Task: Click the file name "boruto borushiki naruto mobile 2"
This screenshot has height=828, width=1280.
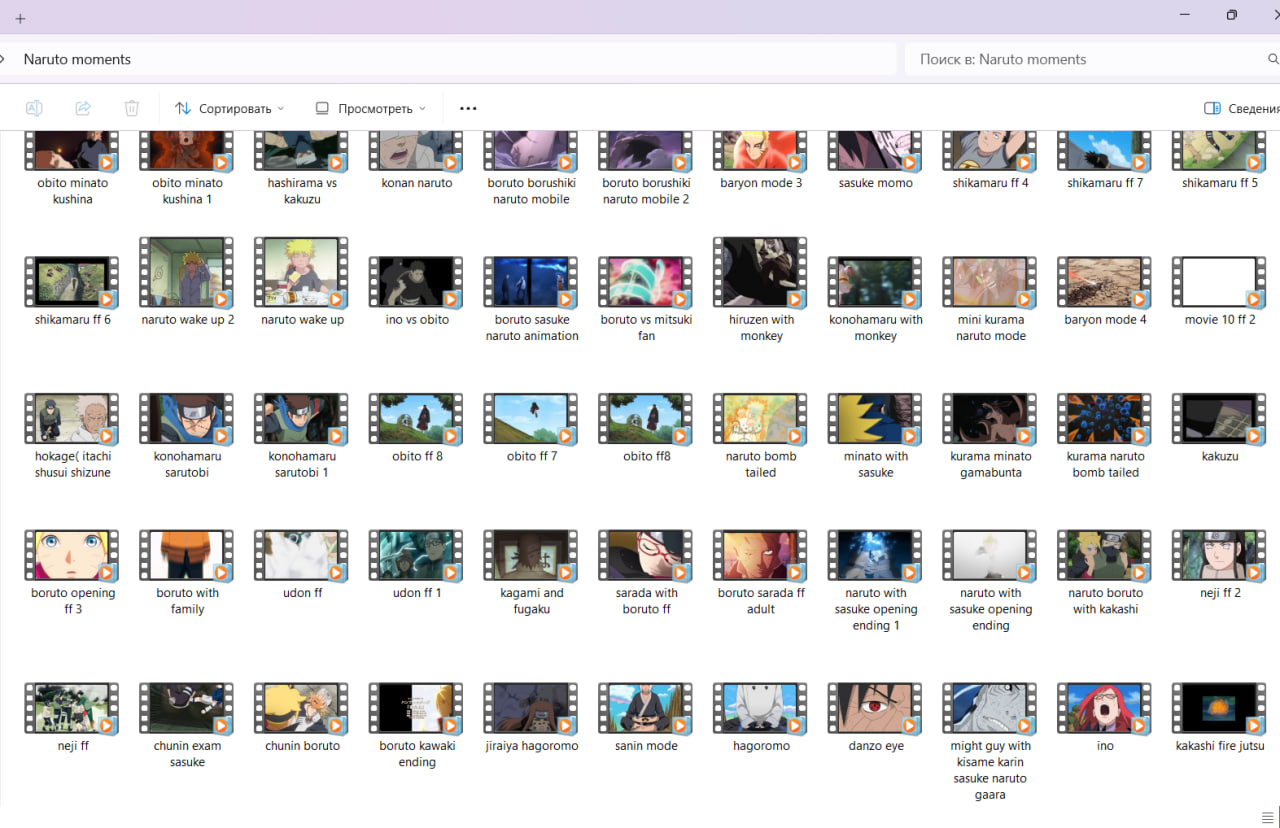Action: 646,191
